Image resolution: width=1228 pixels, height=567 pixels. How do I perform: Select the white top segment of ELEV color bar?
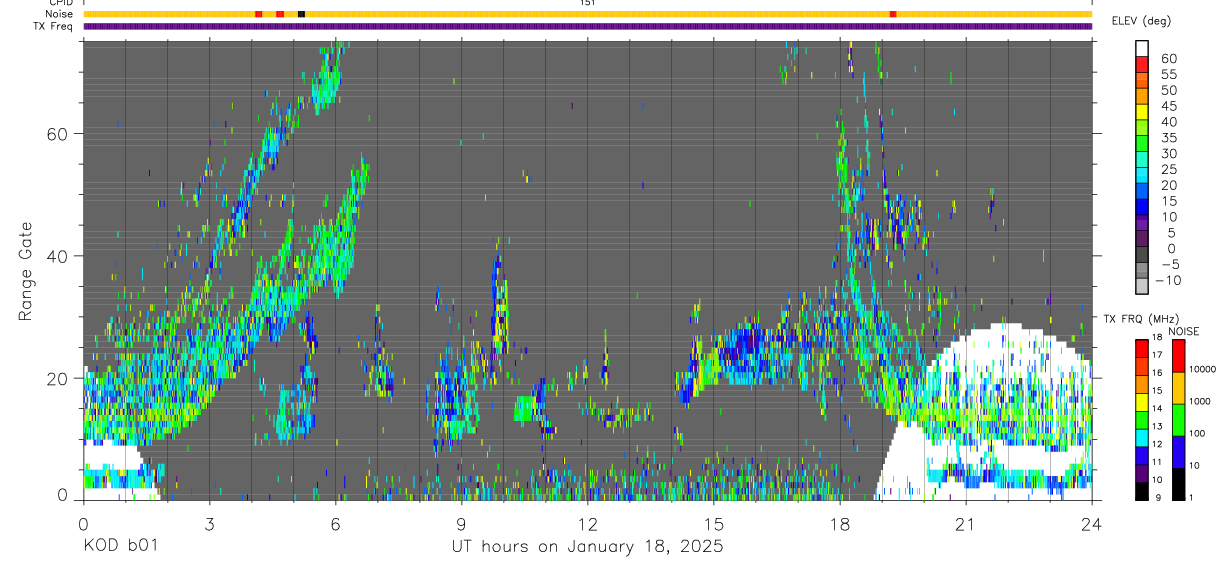(1142, 48)
